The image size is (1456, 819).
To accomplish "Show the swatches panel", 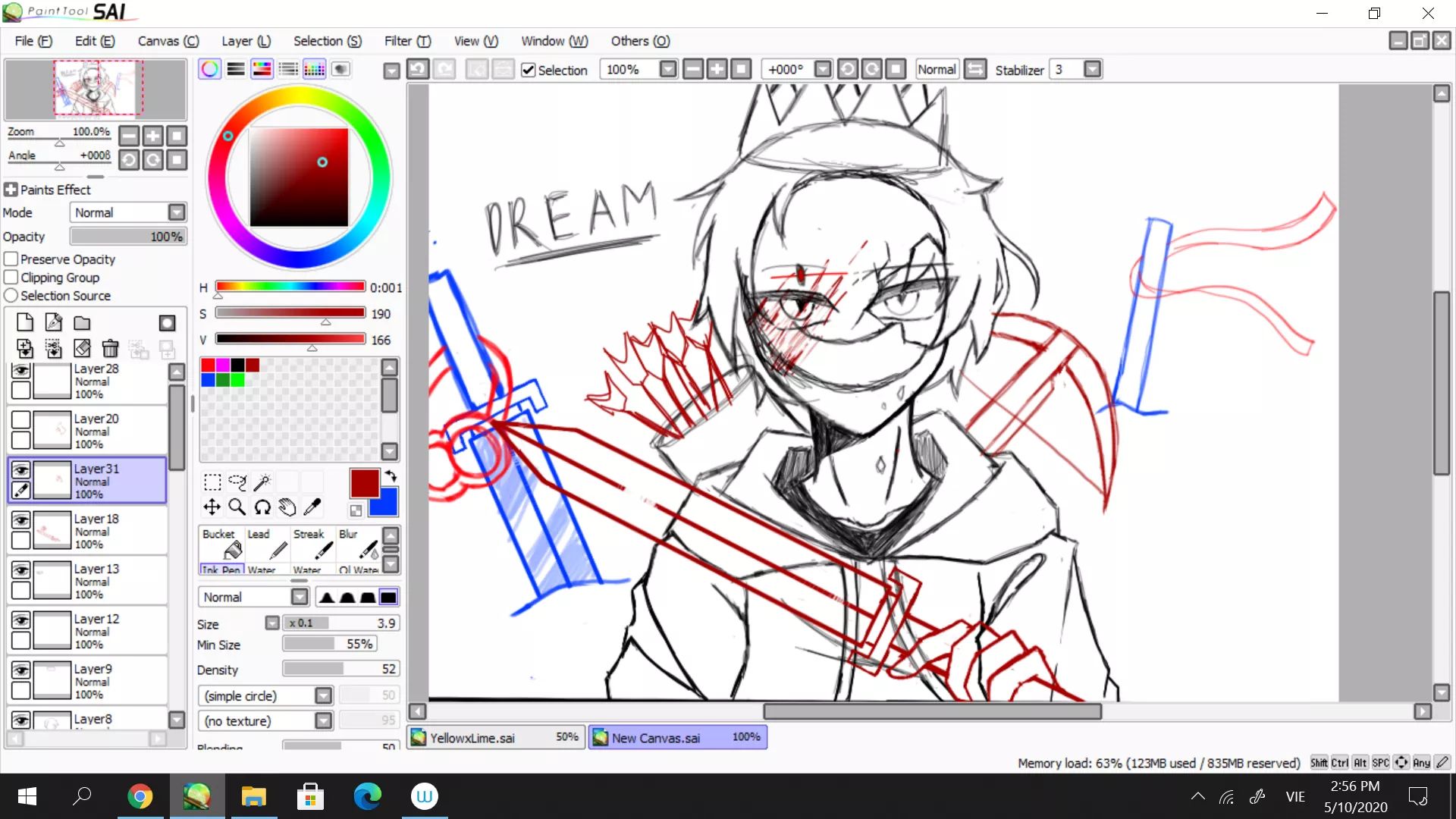I will [x=314, y=70].
